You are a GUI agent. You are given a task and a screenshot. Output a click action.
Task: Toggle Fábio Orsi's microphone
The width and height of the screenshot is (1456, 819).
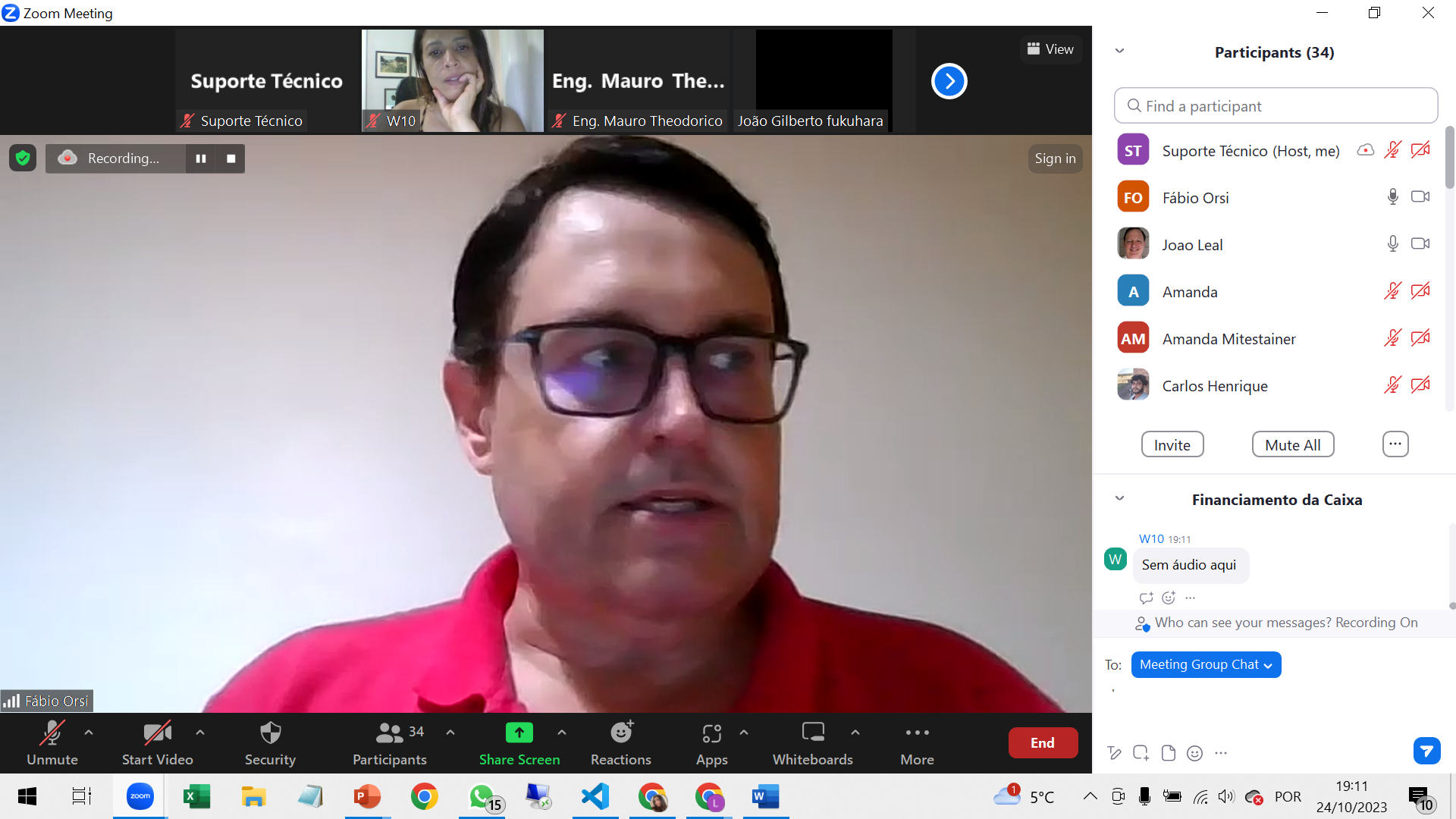coord(1393,197)
